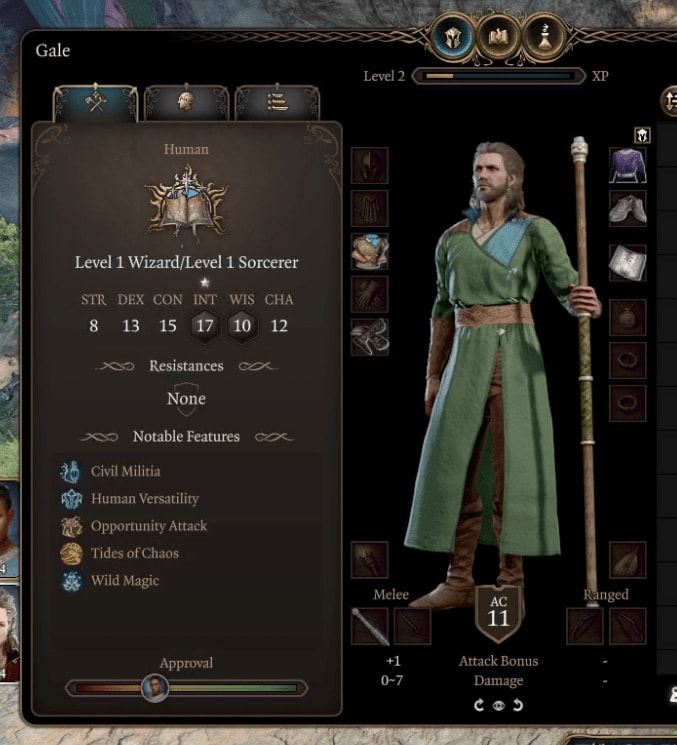This screenshot has width=677, height=745.
Task: Click the empty helmet equipment slot
Action: tap(370, 165)
